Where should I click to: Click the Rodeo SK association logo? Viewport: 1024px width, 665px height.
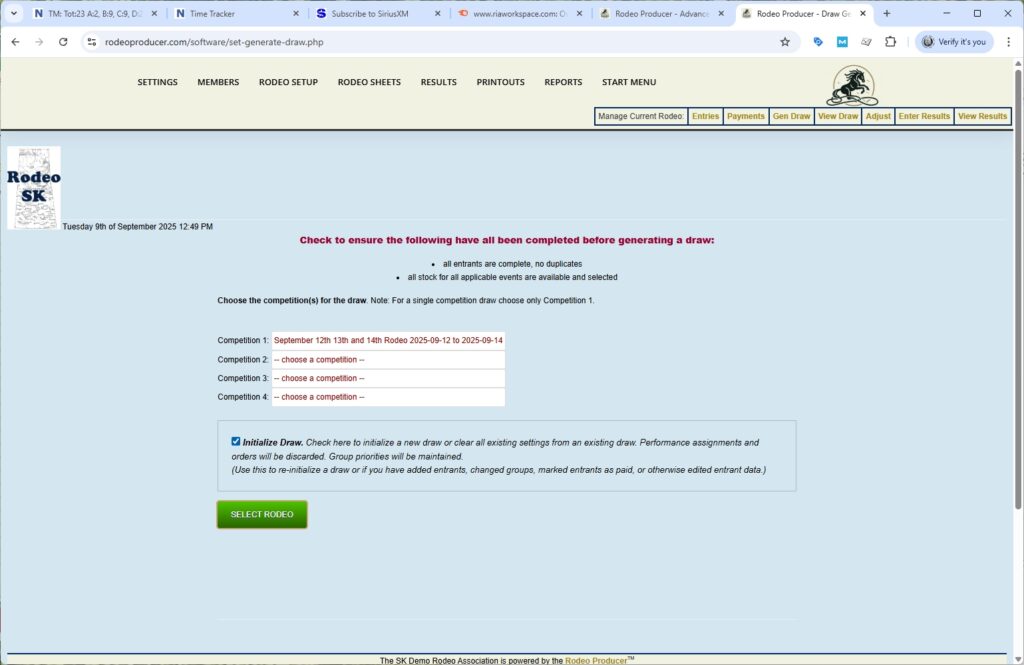(34, 188)
